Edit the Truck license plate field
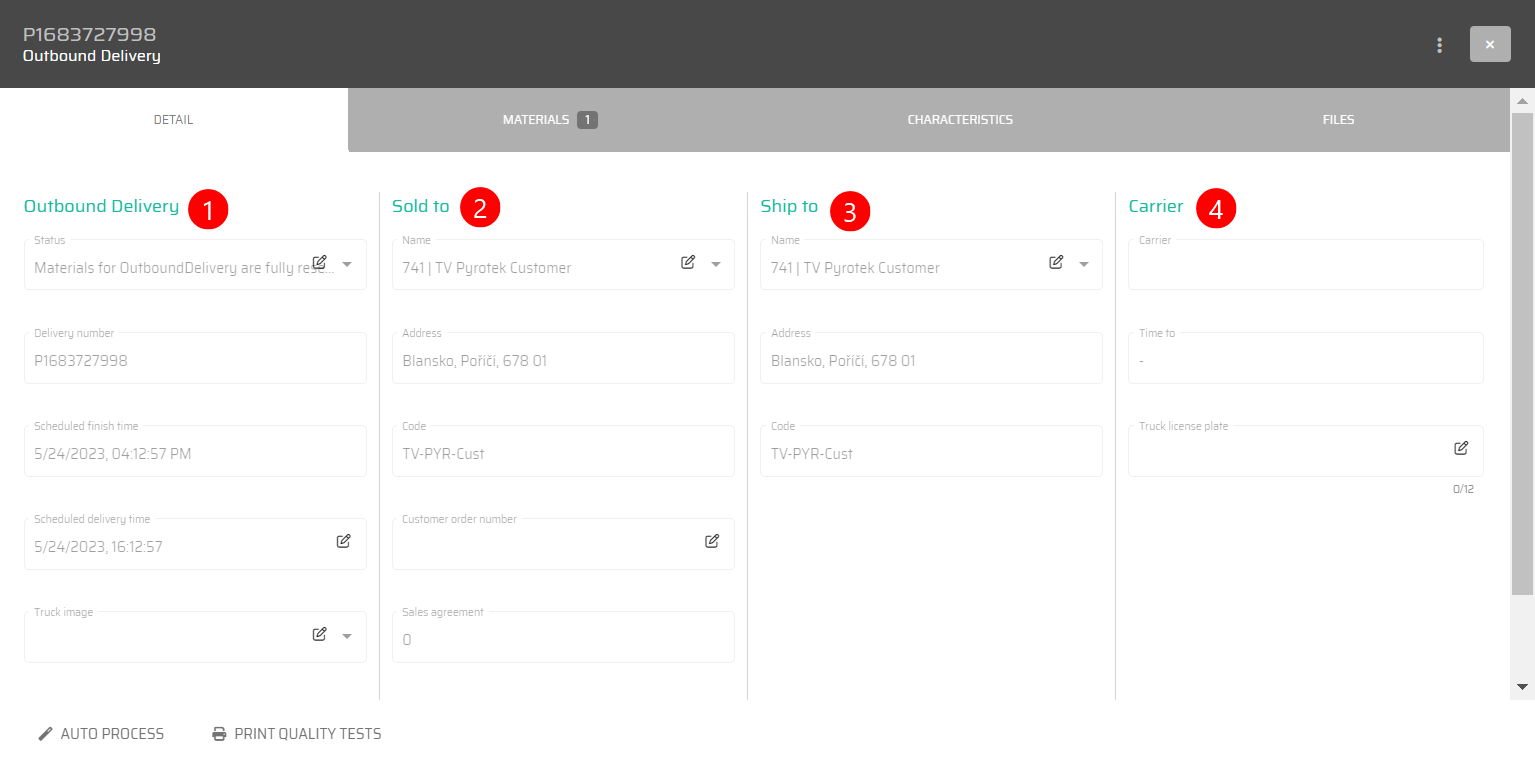The image size is (1535, 766). tap(1461, 447)
